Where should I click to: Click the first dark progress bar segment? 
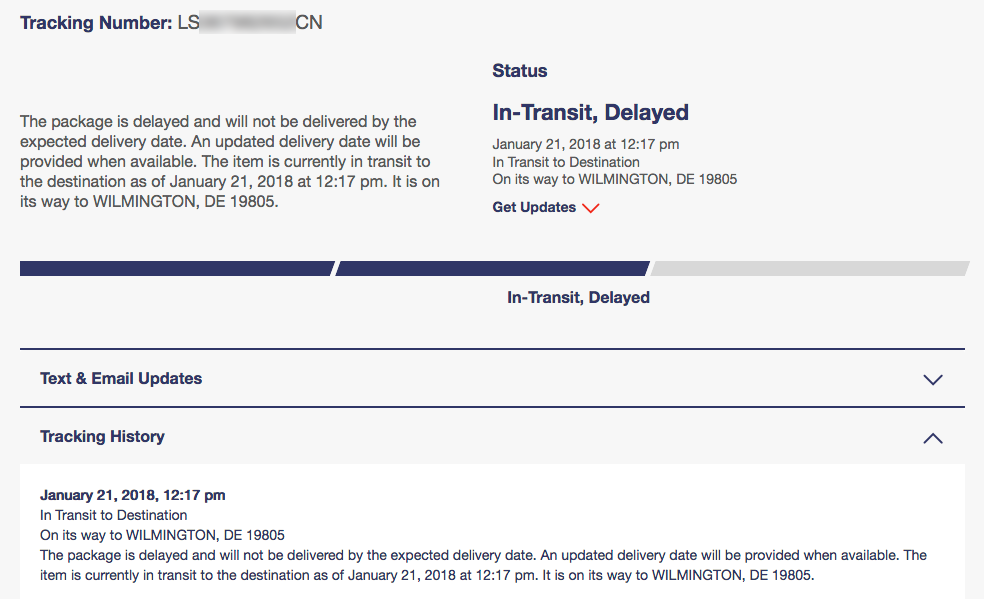176,268
